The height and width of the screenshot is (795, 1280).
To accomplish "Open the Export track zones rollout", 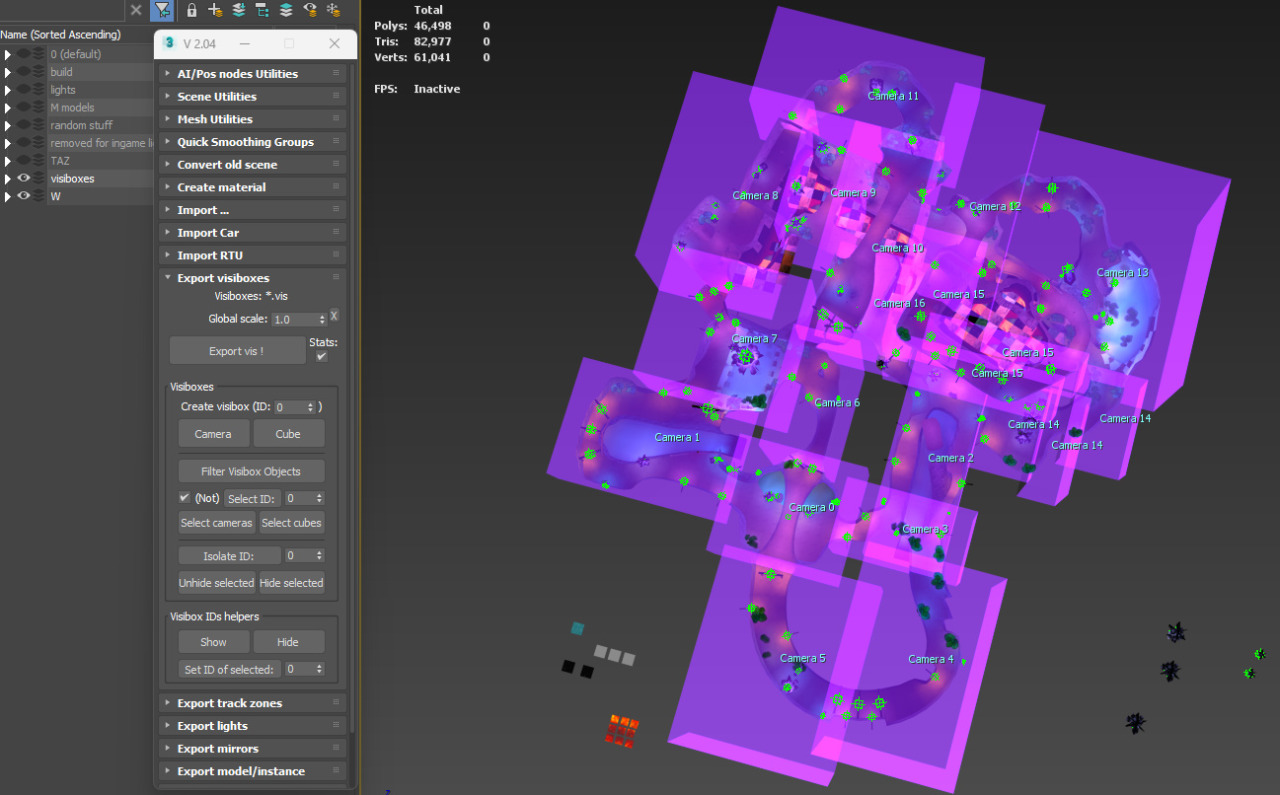I will tap(229, 704).
